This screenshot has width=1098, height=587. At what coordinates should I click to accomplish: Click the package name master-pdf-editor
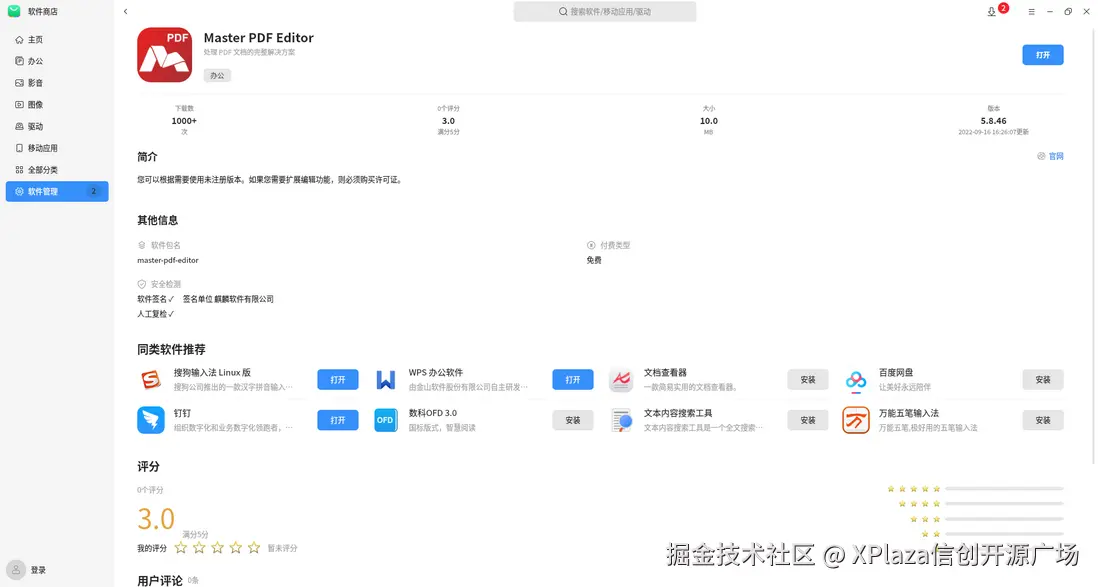168,260
